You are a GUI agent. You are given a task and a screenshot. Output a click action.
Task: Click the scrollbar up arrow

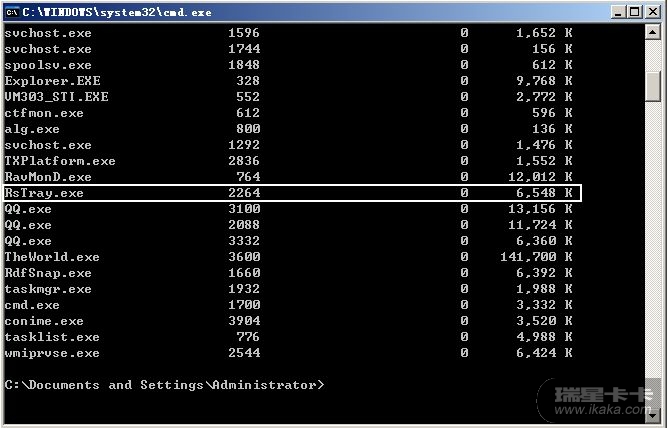[653, 32]
